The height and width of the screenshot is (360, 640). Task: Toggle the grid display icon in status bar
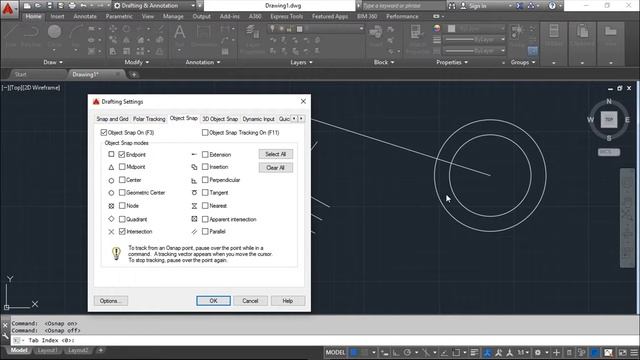click(x=354, y=353)
